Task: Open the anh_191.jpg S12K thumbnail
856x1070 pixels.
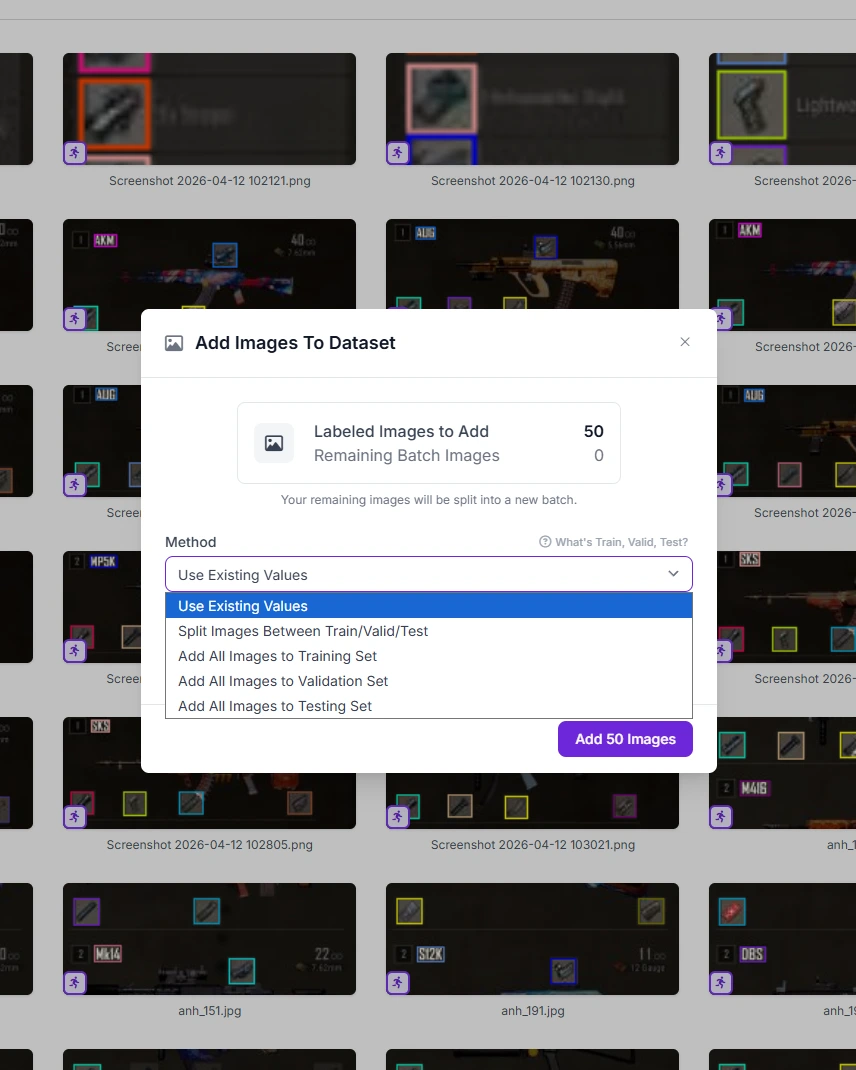Action: [x=532, y=939]
